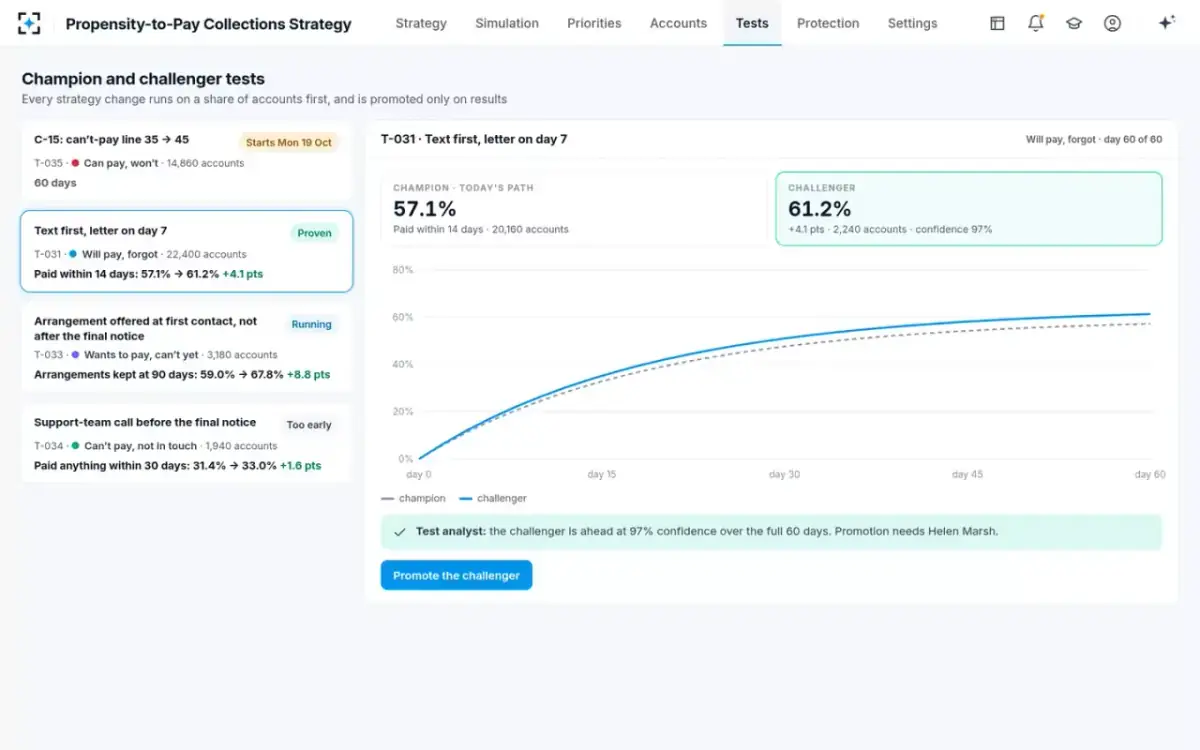This screenshot has width=1200, height=750.
Task: Click the green Can't pay, not in touch dot
Action: coord(75,446)
